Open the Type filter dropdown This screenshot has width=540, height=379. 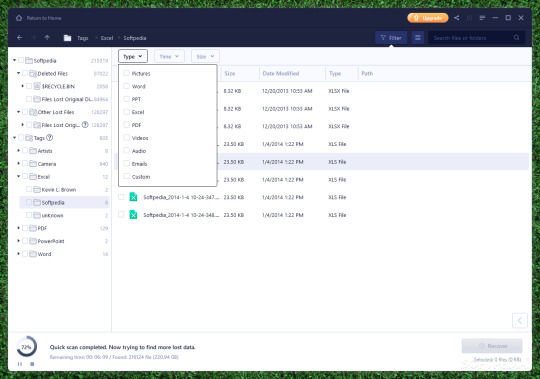(x=133, y=56)
